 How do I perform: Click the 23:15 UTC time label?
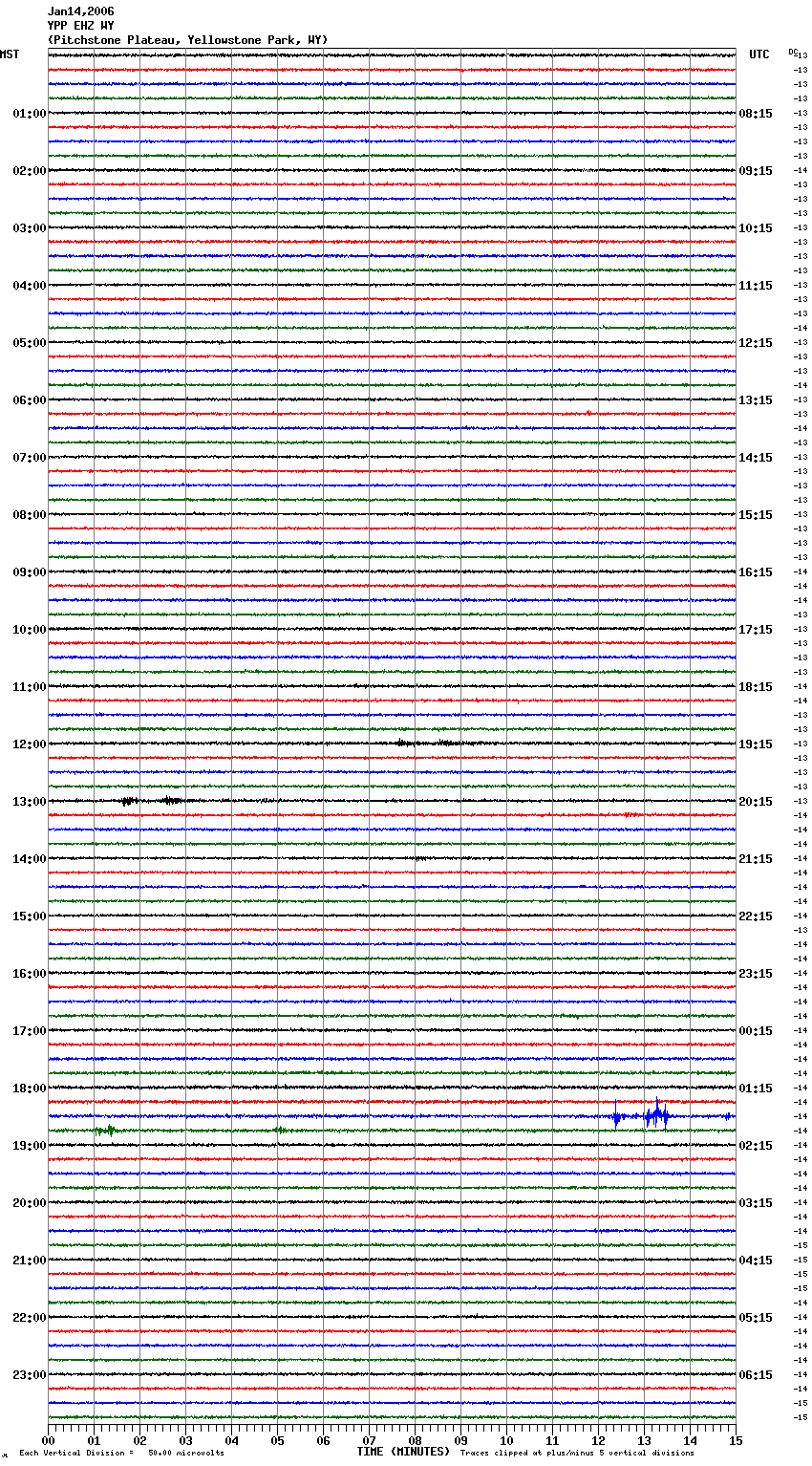pos(756,974)
